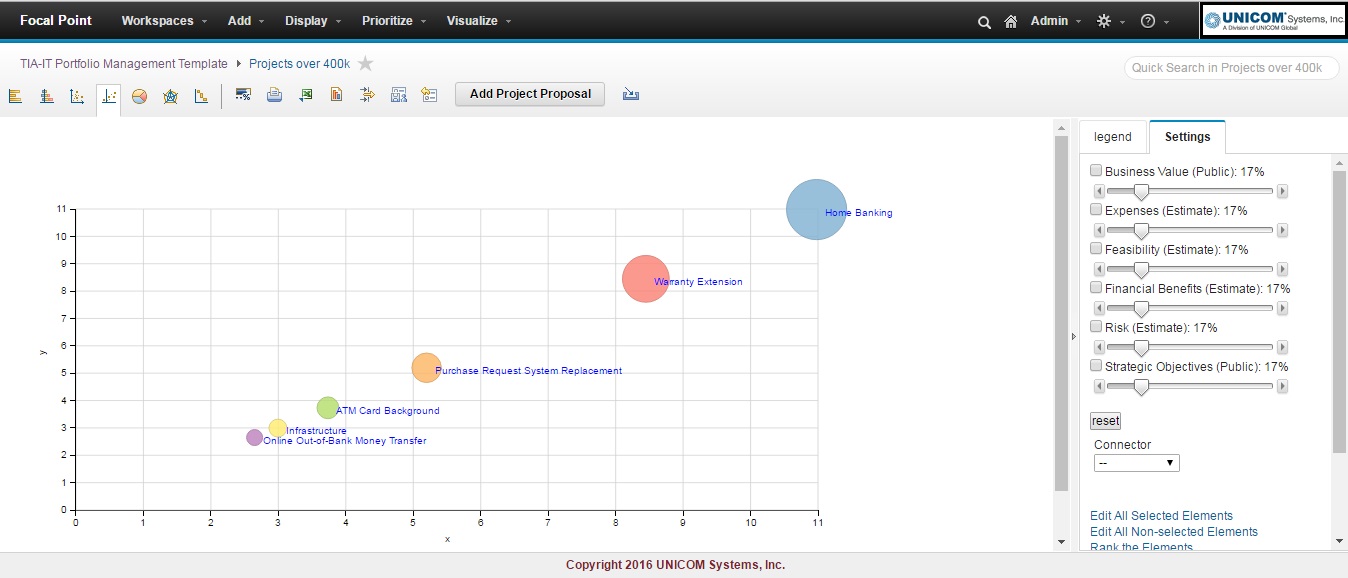
Task: Select the stacked bar chart icon
Action: click(x=46, y=96)
